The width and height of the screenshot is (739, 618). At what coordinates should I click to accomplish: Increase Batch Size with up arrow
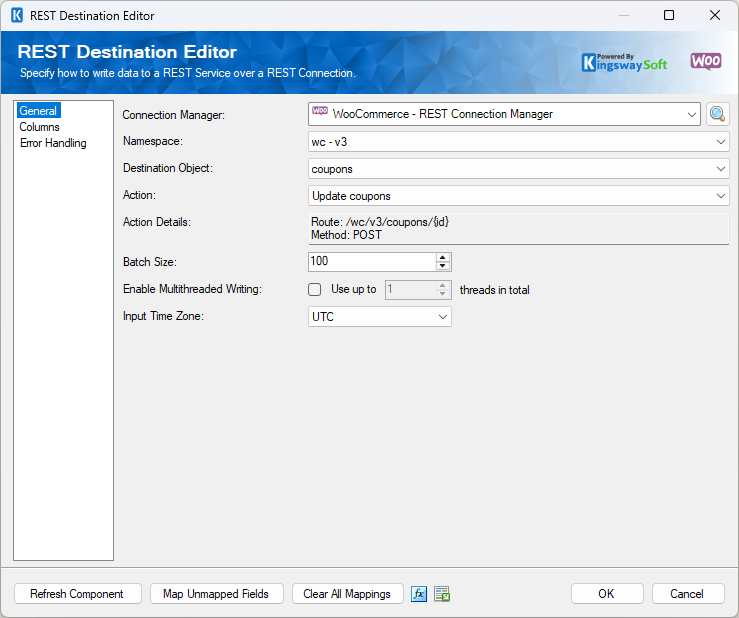click(442, 257)
